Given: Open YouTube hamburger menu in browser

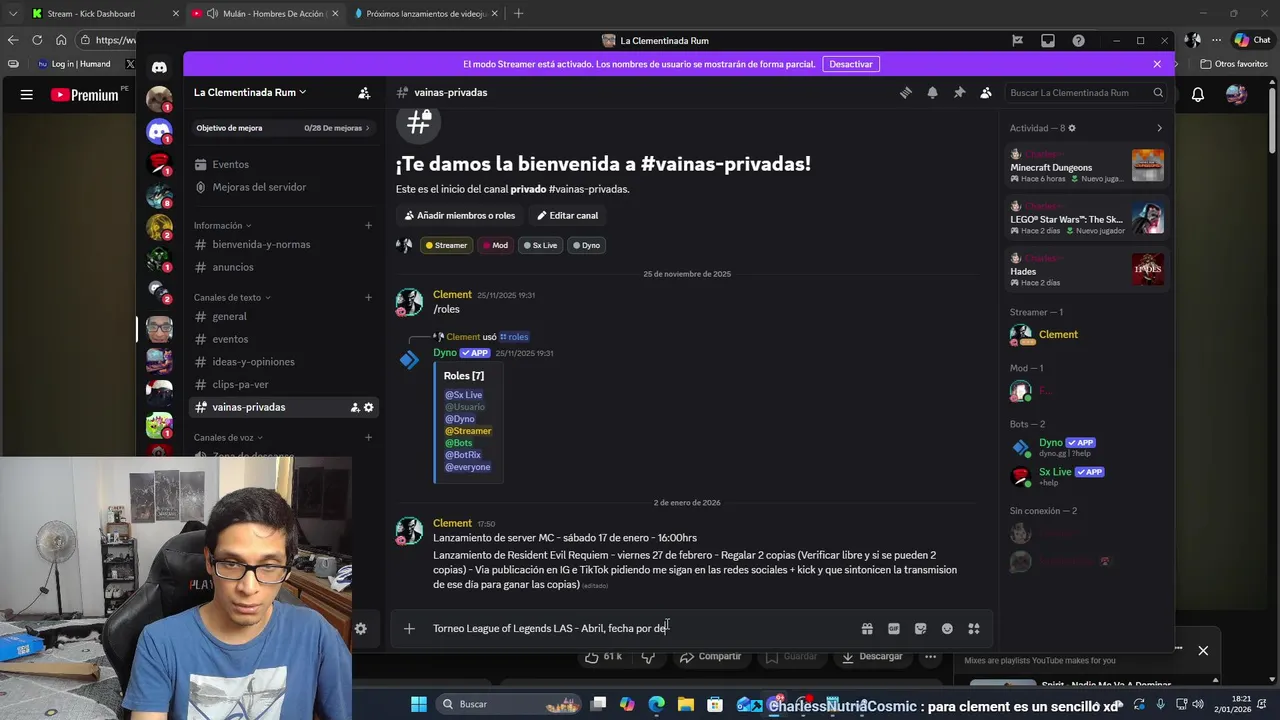Looking at the screenshot, I should (27, 95).
